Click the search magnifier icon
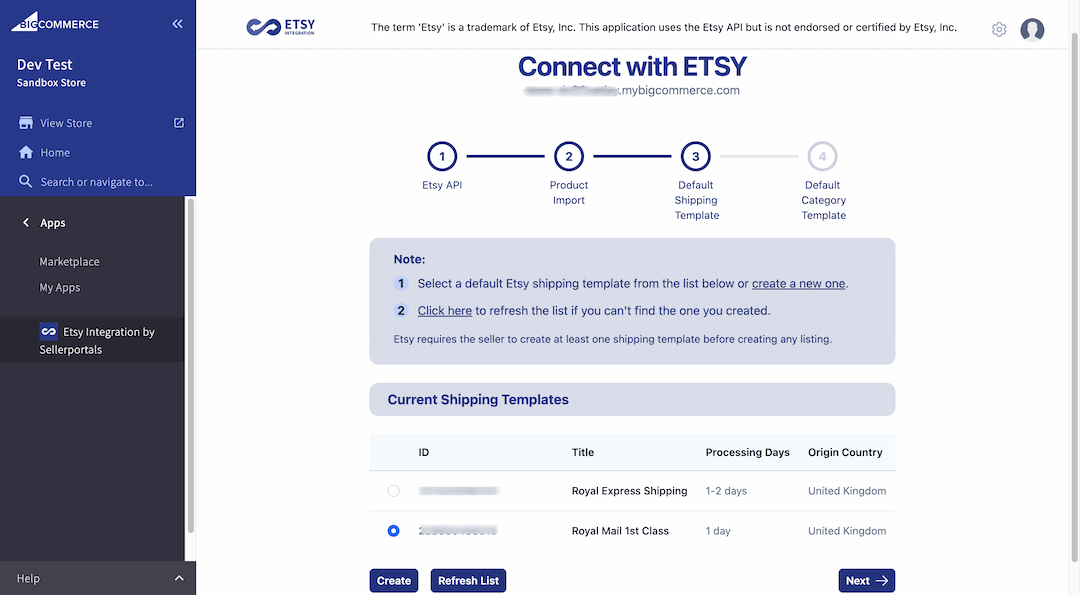1080x595 pixels. coord(25,181)
